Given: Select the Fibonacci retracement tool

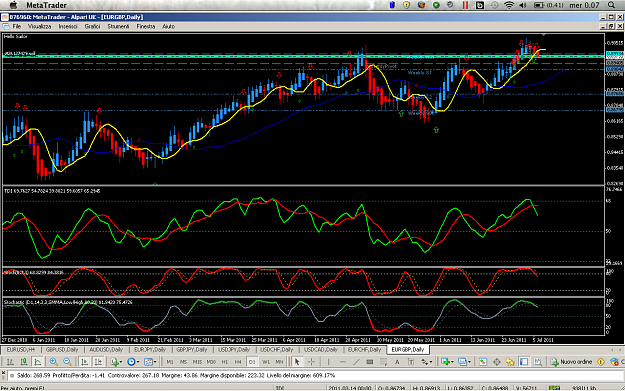Looking at the screenshot, I should (383, 362).
